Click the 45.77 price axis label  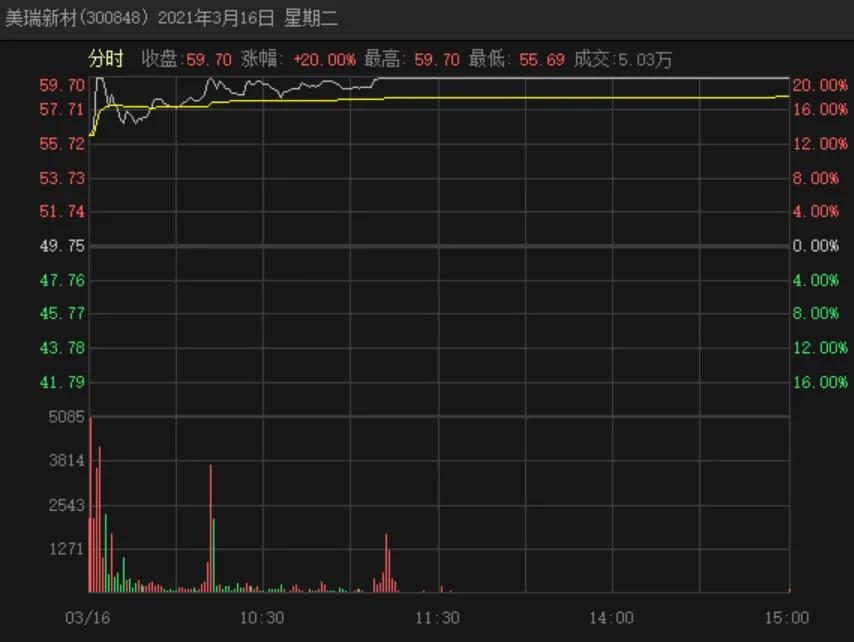(62, 314)
